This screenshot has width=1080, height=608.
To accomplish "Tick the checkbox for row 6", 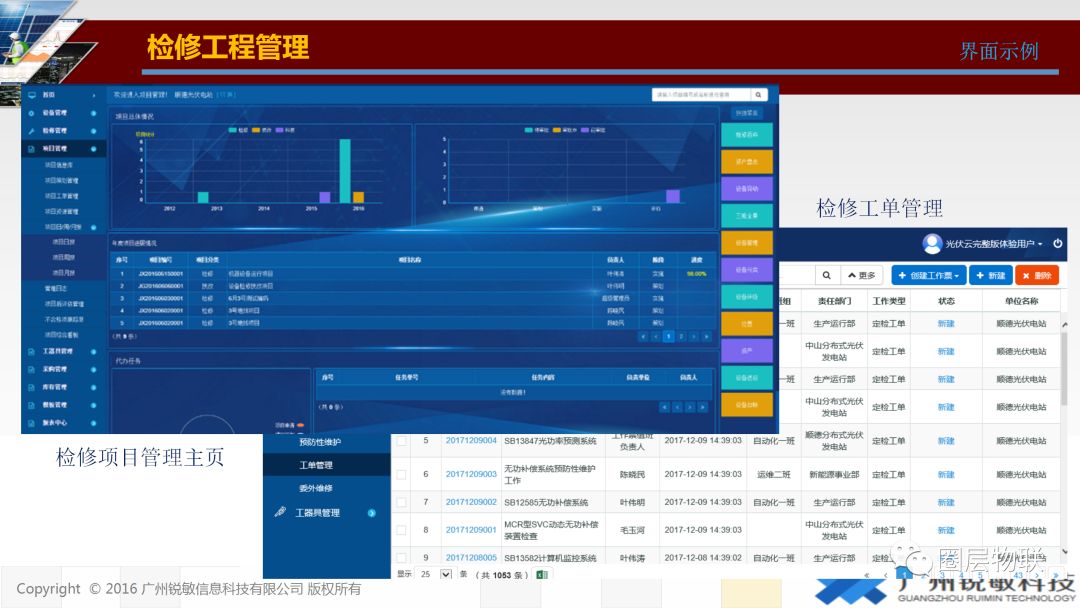I will pos(402,474).
